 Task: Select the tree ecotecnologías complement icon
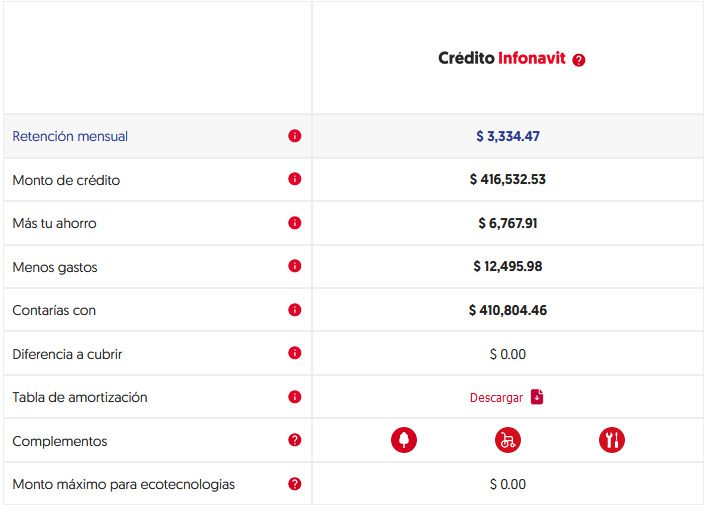point(404,440)
